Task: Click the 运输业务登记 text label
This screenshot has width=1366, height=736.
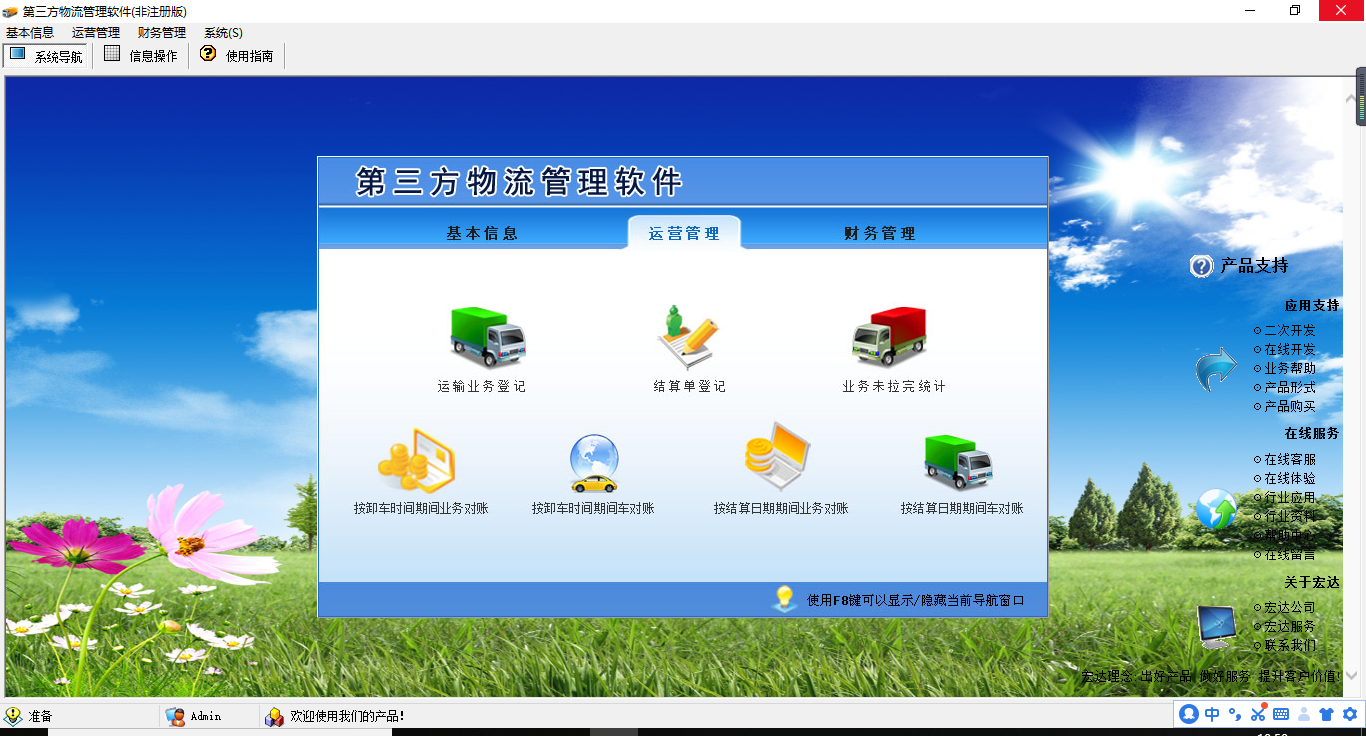Action: pyautogui.click(x=482, y=386)
